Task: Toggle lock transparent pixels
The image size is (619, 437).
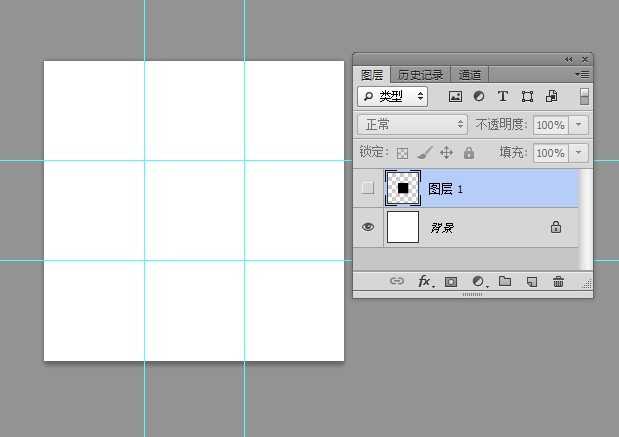Action: click(403, 153)
